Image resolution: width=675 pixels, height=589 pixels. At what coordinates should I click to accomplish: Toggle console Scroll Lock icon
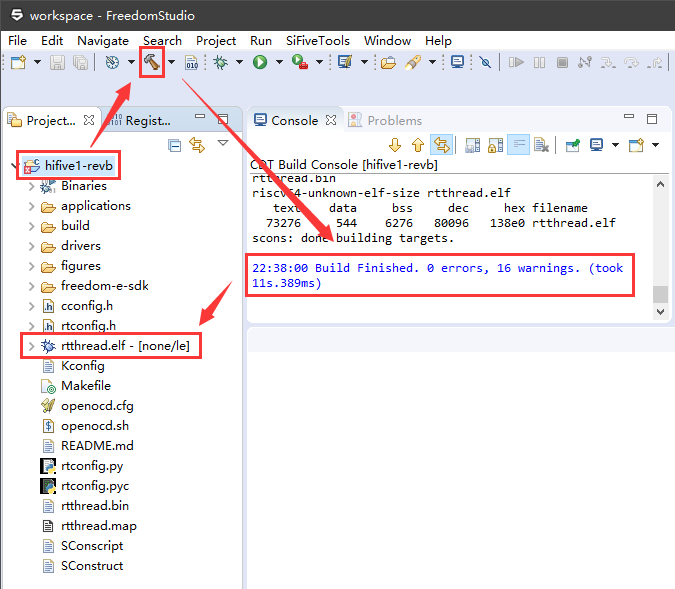pyautogui.click(x=495, y=145)
